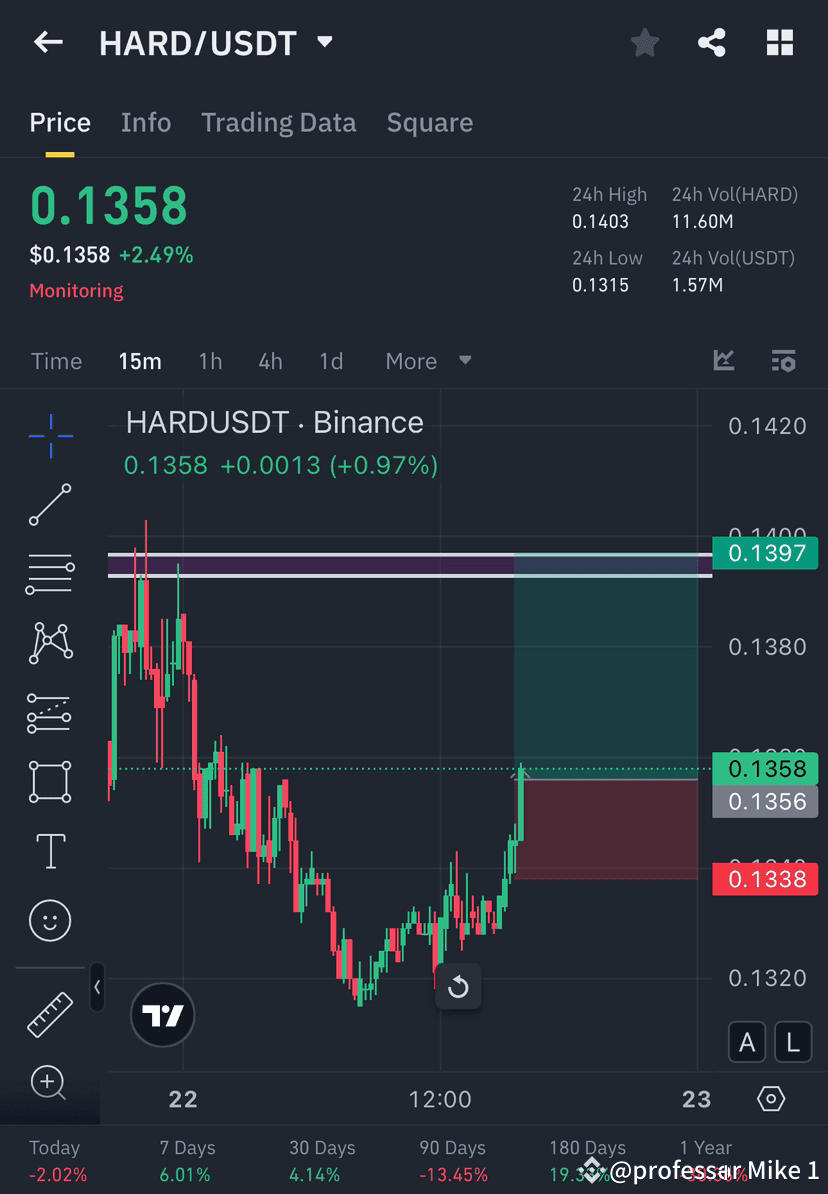Select the text annotation tool

[x=50, y=850]
